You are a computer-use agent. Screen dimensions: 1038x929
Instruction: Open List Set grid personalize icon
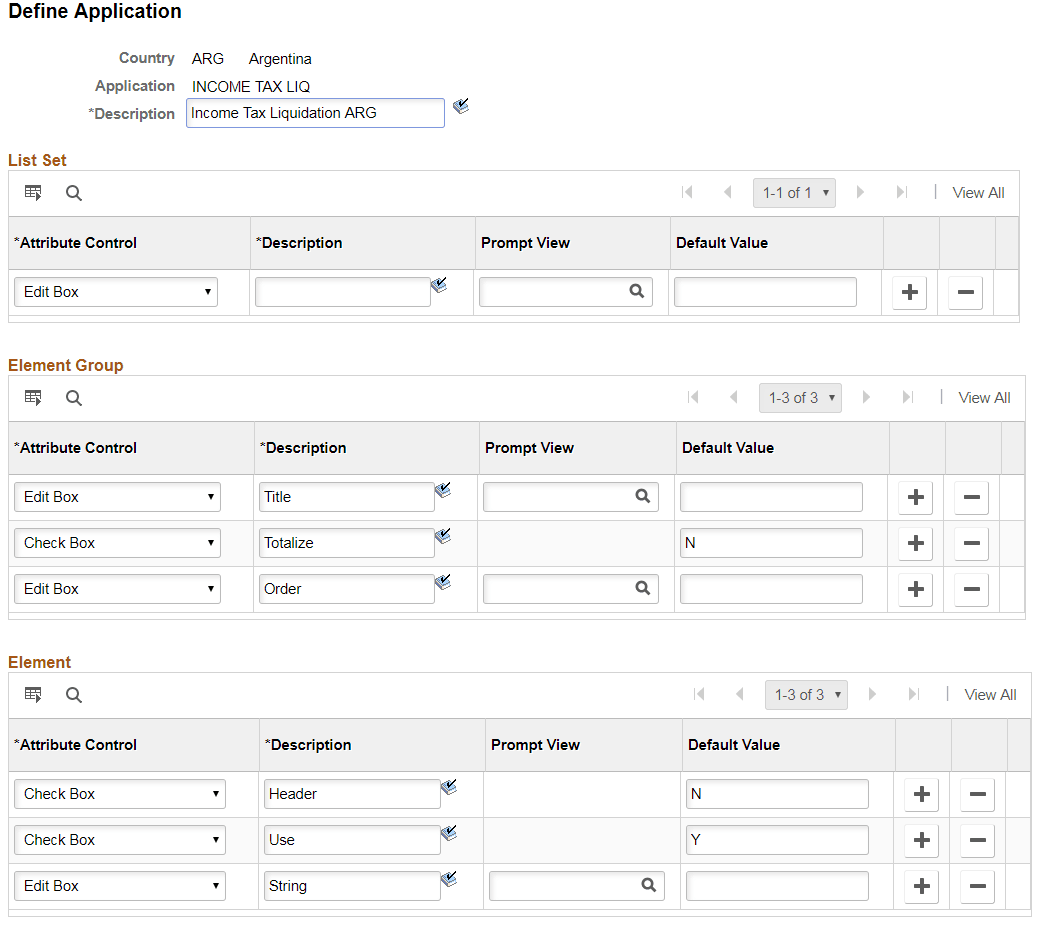click(33, 193)
